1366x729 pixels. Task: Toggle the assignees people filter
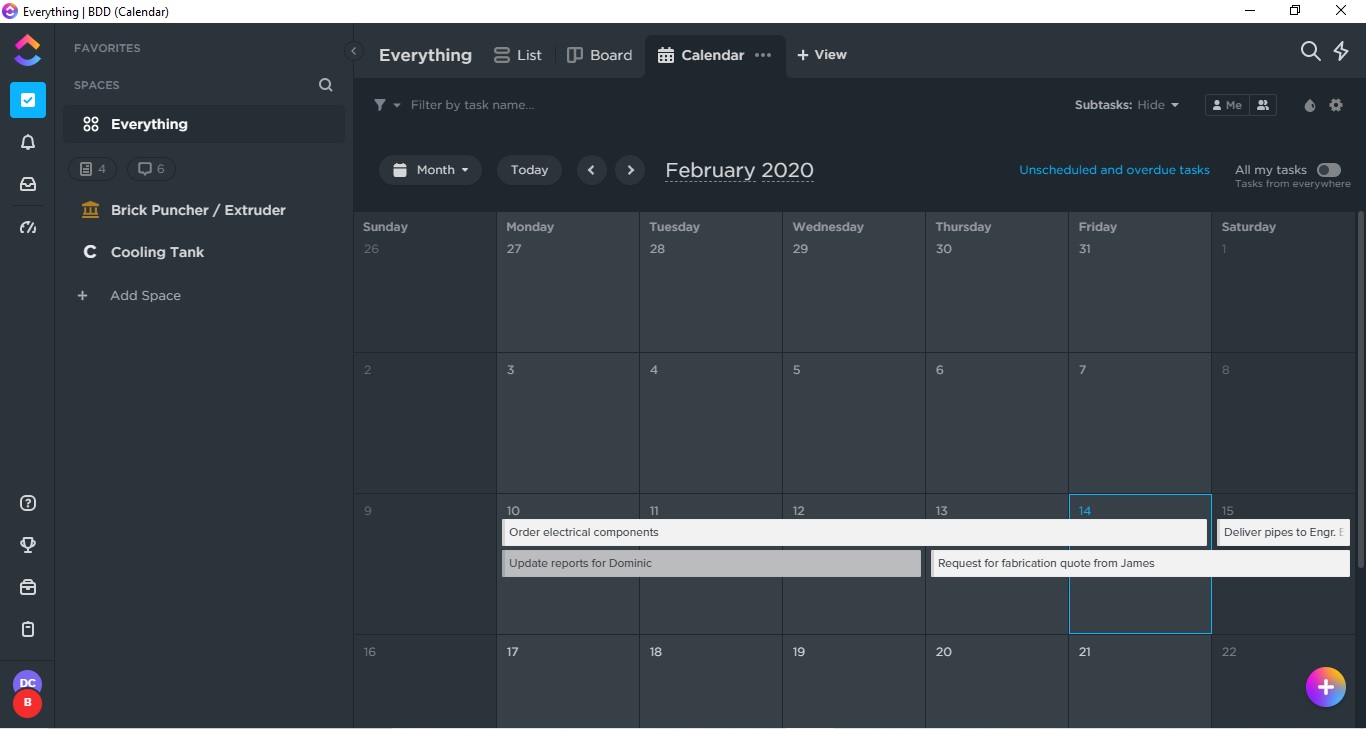[1263, 105]
